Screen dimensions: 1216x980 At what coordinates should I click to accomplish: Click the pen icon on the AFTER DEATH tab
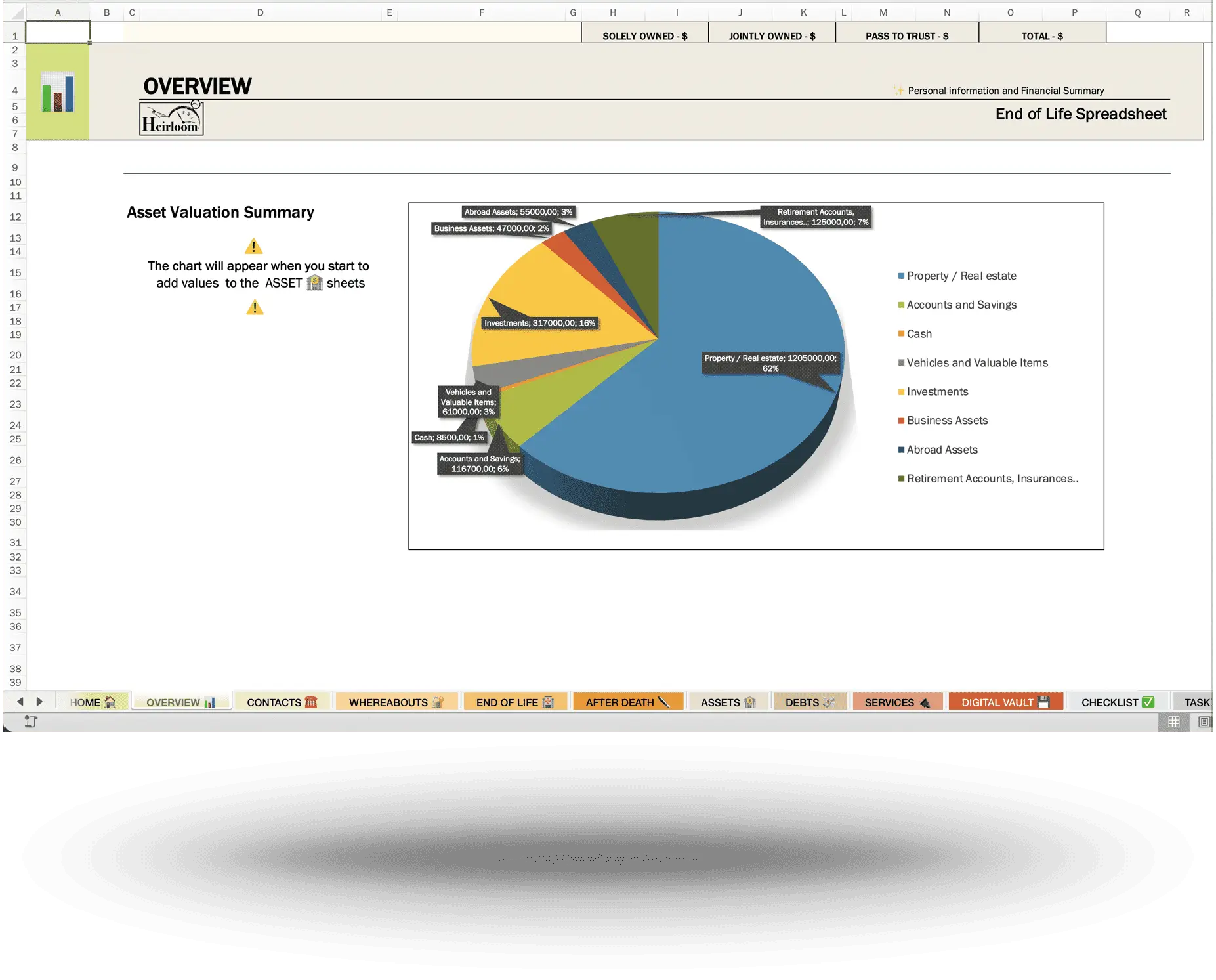pyautogui.click(x=663, y=702)
